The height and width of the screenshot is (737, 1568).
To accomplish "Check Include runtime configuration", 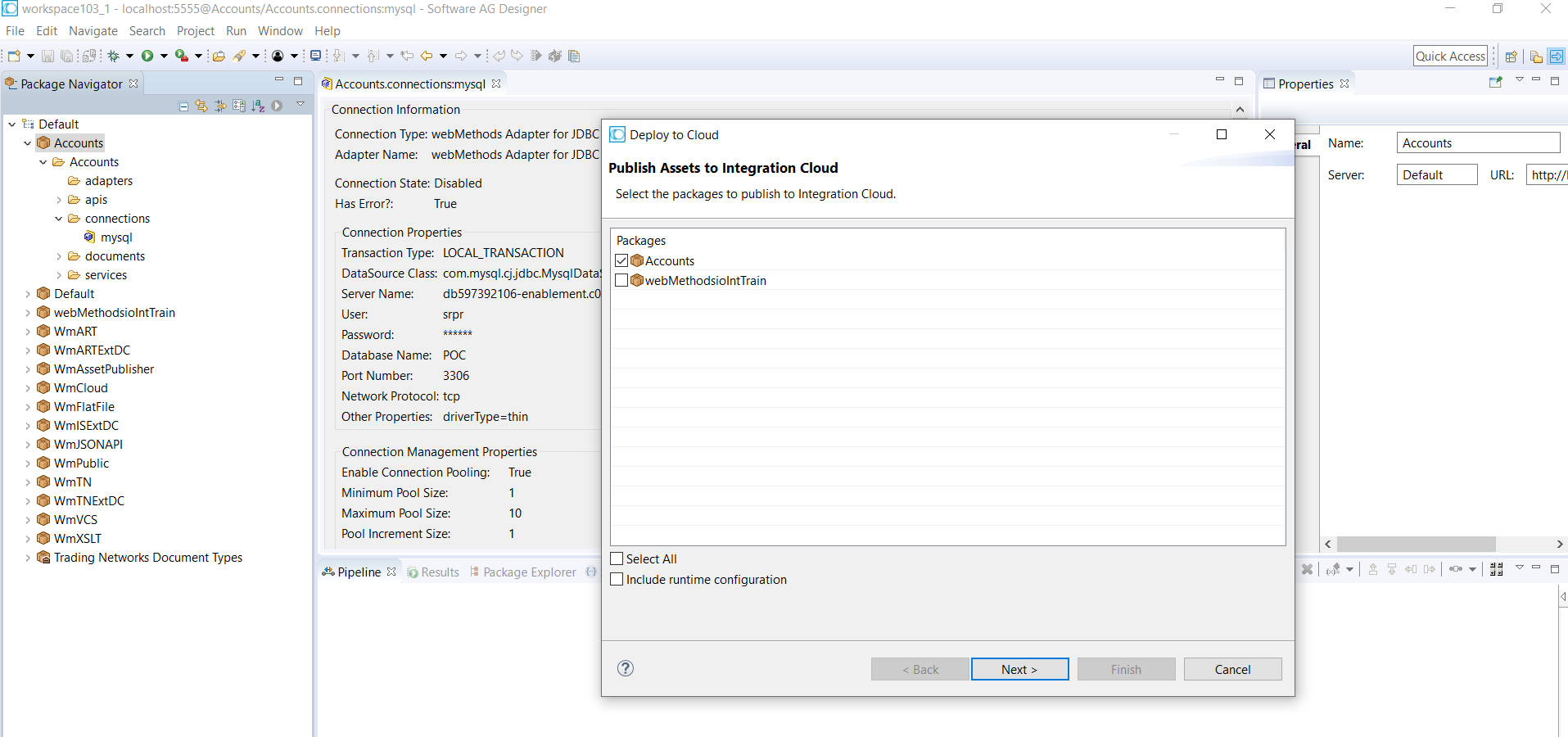I will pyautogui.click(x=617, y=579).
